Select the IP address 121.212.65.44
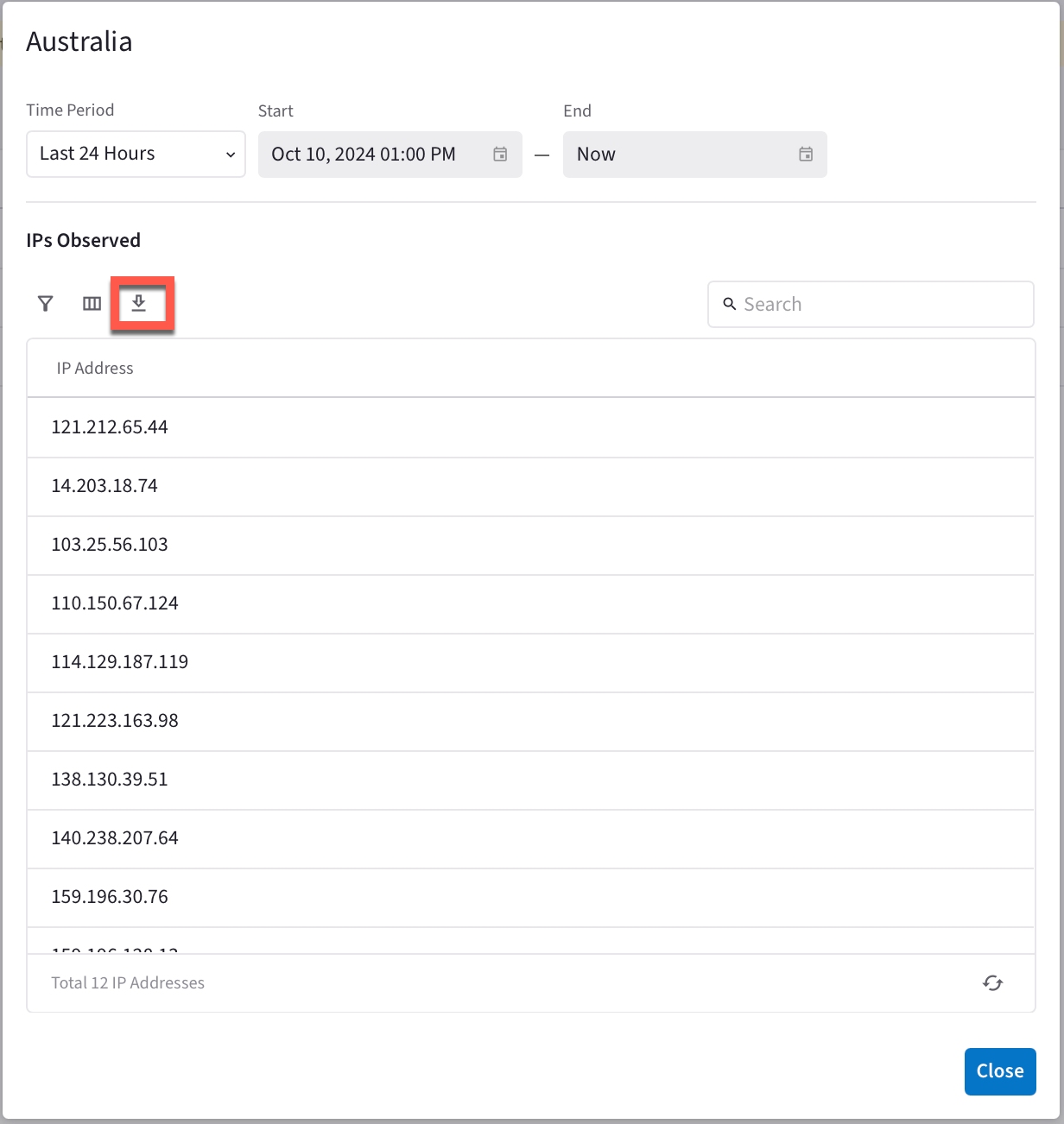 [x=110, y=426]
